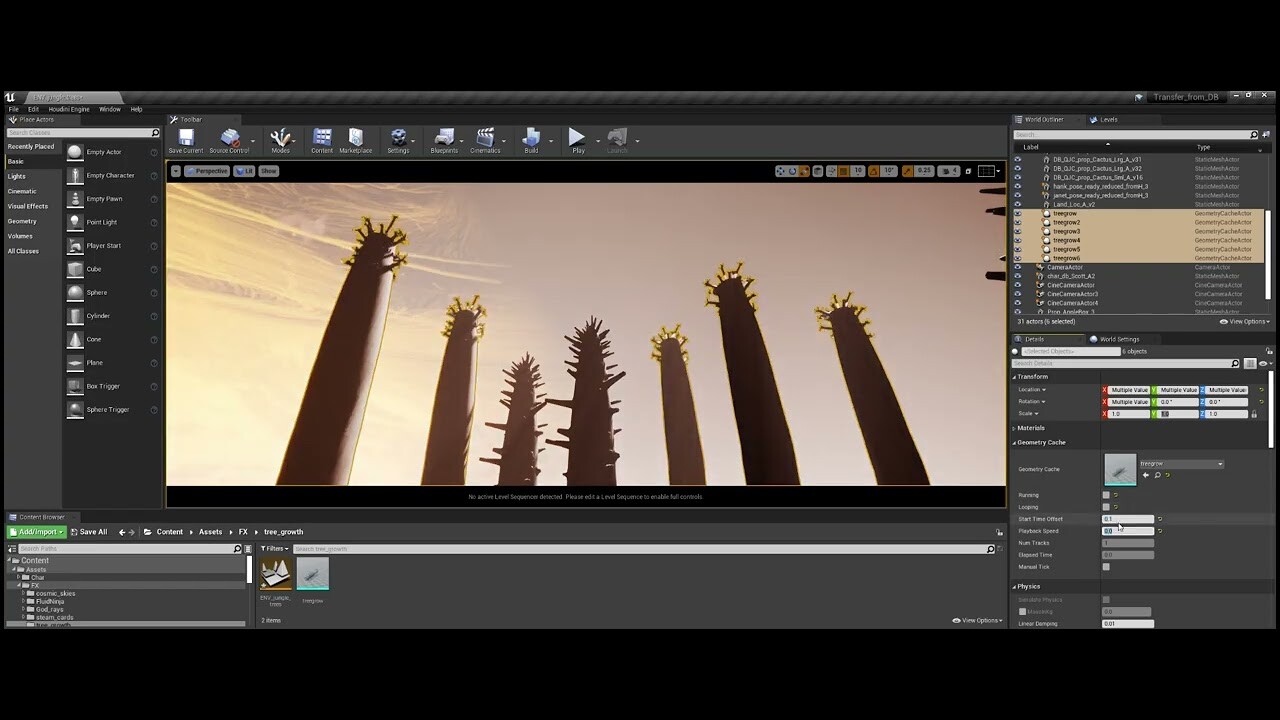1280x720 pixels.
Task: Select the treegrow asset thumbnail
Action: pyautogui.click(x=312, y=575)
